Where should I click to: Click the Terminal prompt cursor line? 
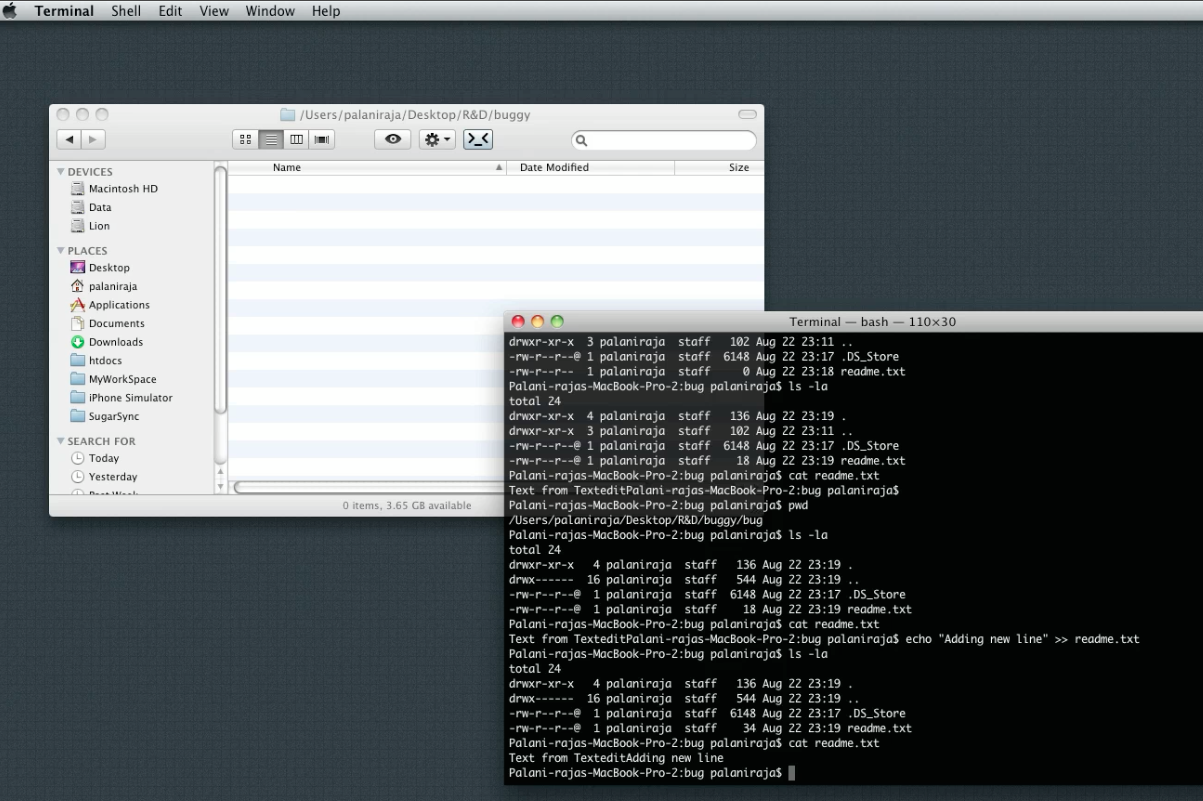(x=651, y=773)
